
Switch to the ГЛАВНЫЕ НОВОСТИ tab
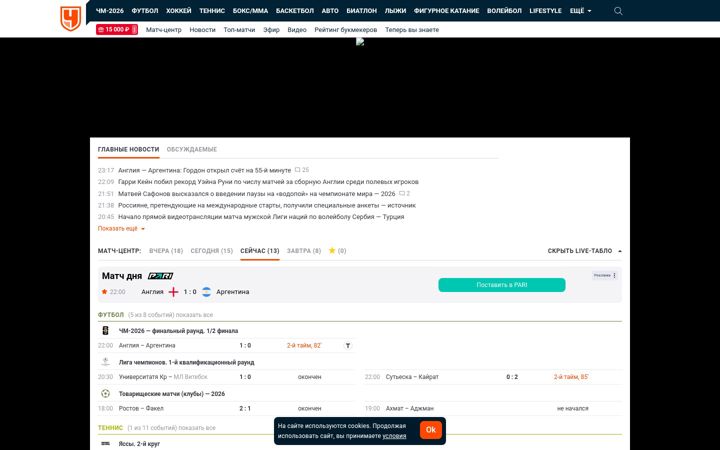(129, 149)
